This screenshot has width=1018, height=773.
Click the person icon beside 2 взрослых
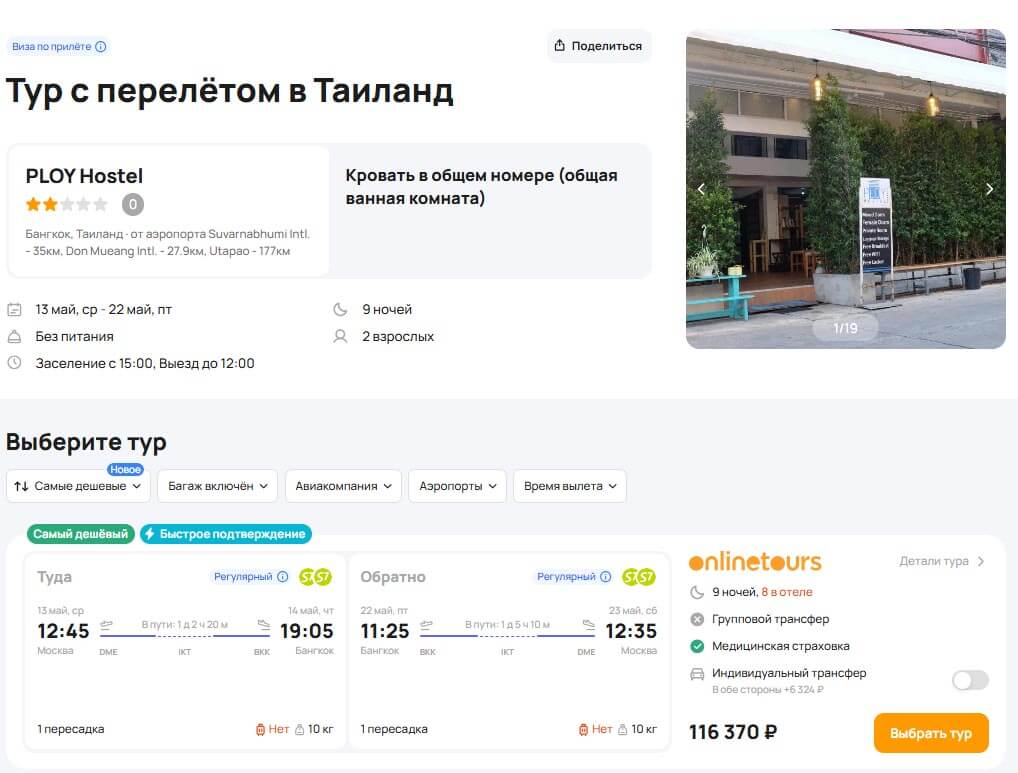[x=340, y=337]
